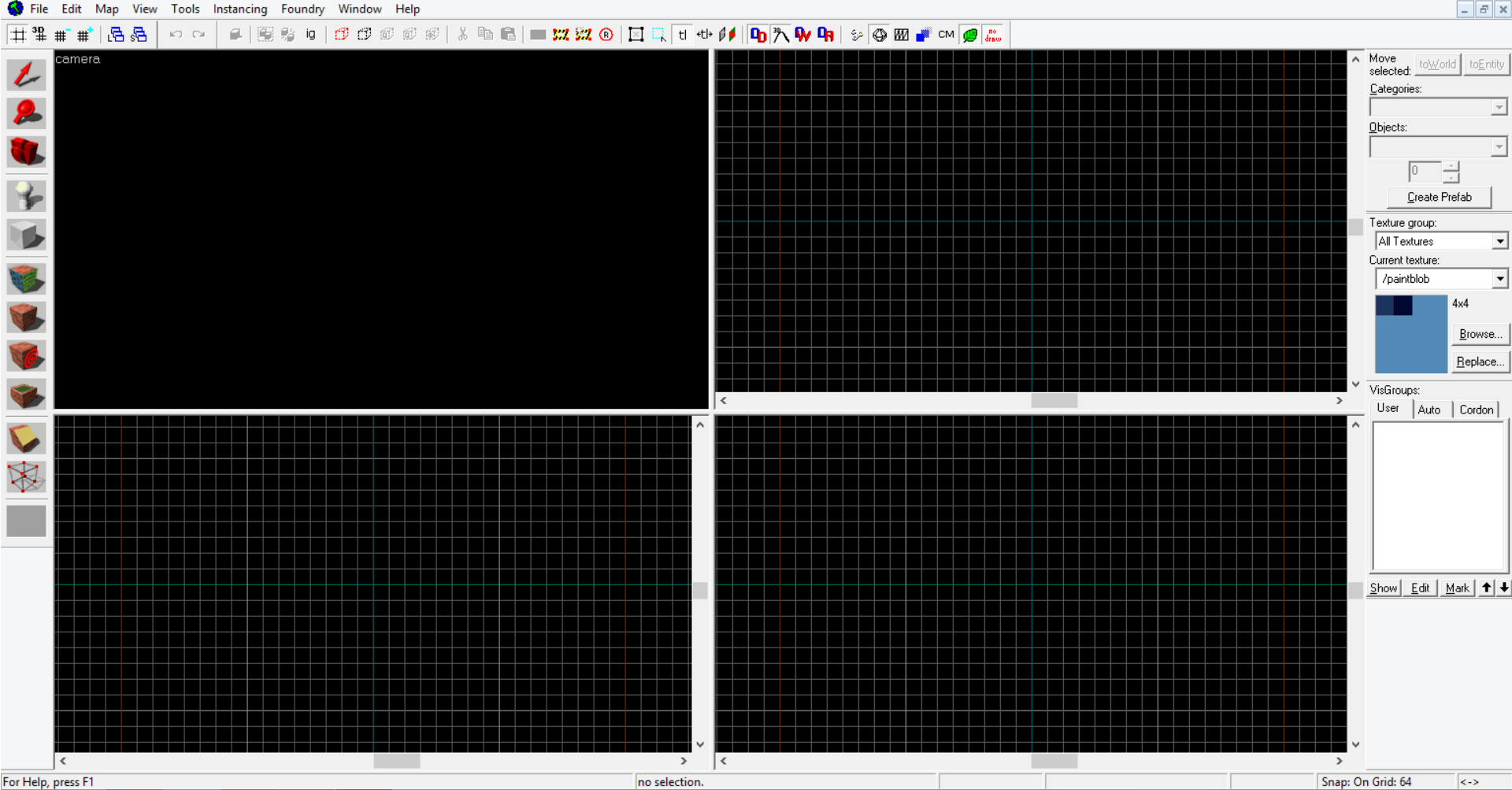The image size is (1512, 790).
Task: Select the Selection tool red arrow
Action: (x=26, y=75)
